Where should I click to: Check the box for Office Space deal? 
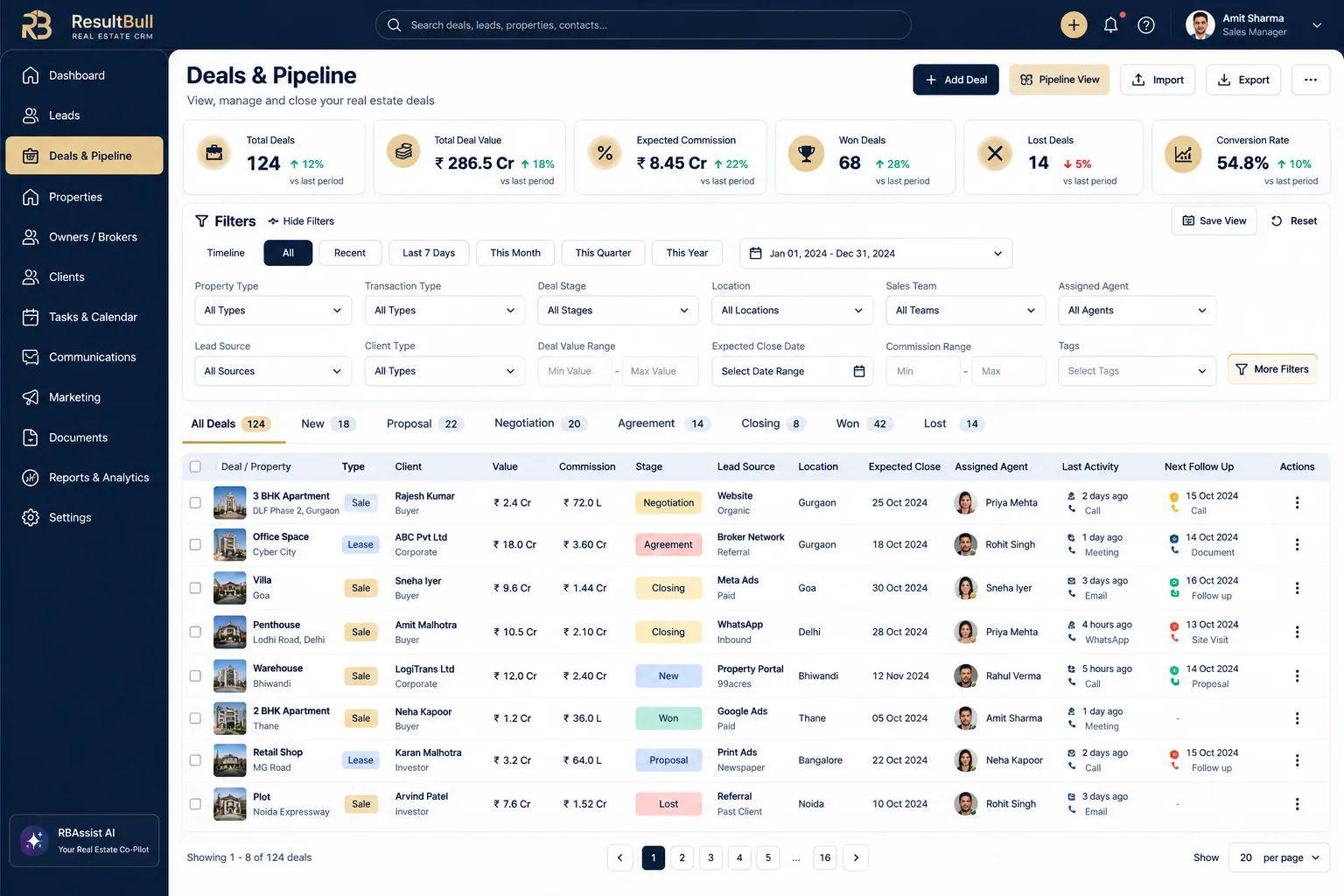tap(195, 544)
